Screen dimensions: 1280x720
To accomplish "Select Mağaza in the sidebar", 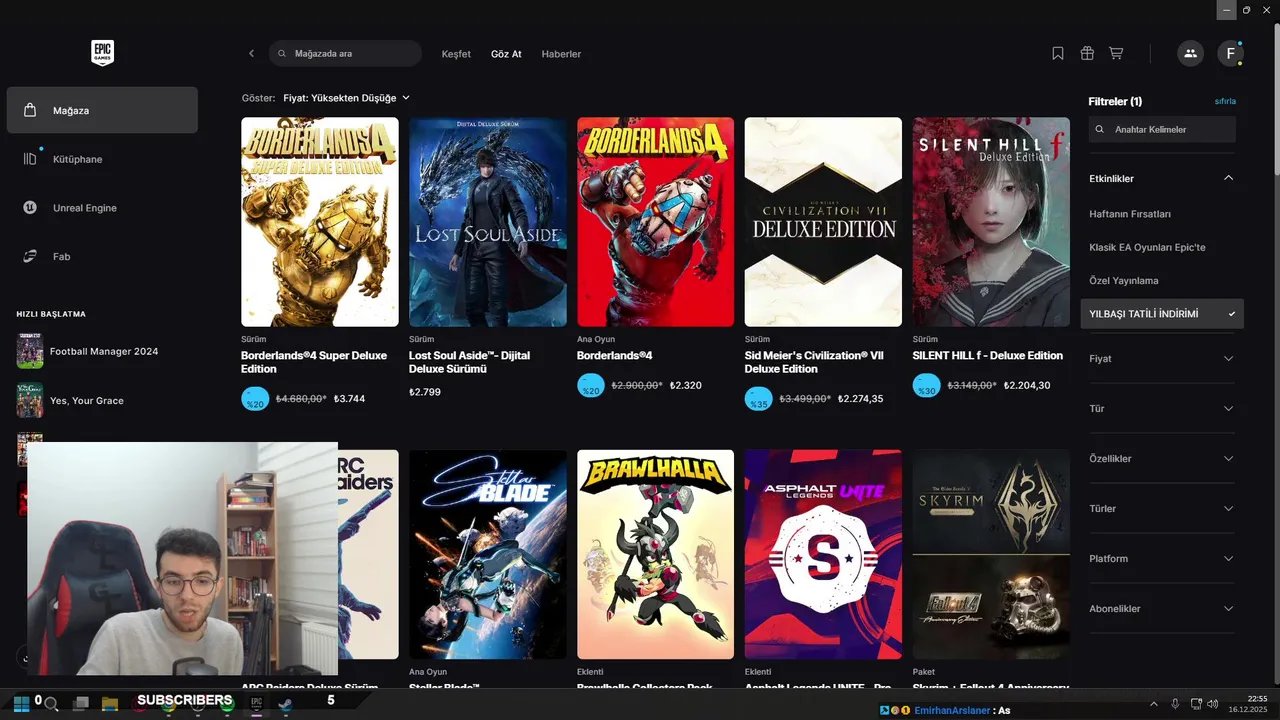I will pyautogui.click(x=102, y=110).
